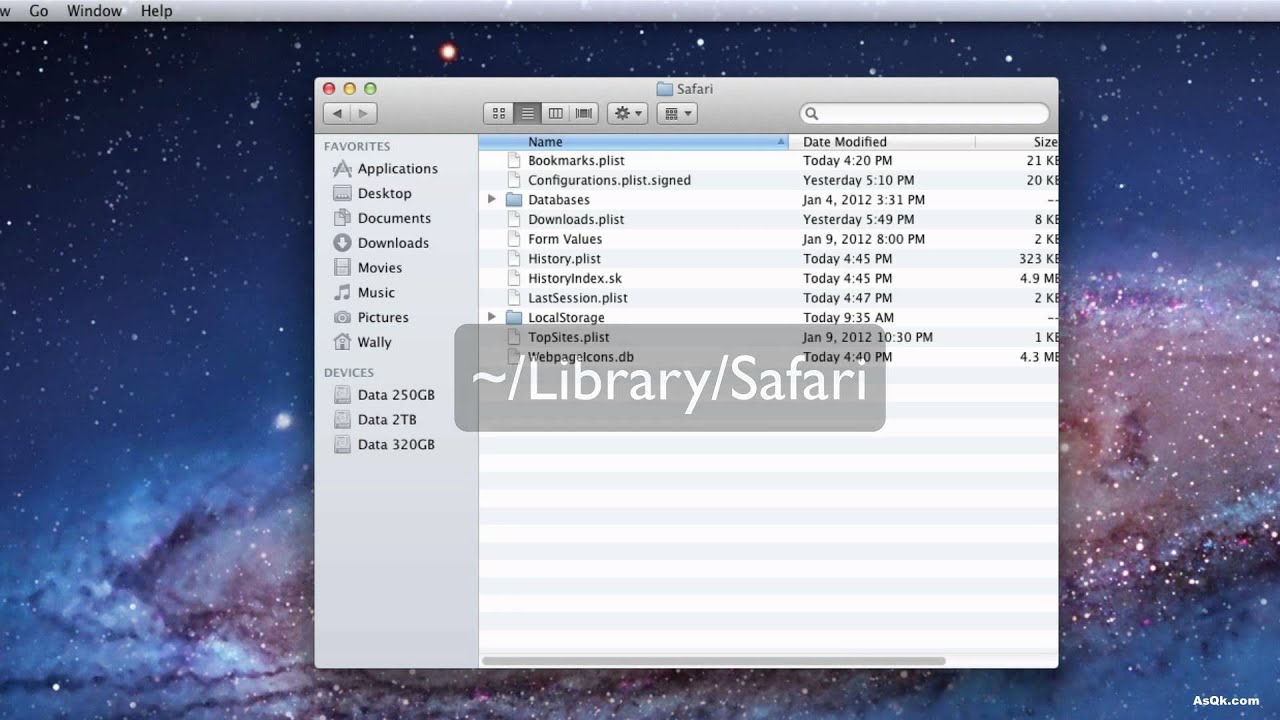Image resolution: width=1280 pixels, height=720 pixels.
Task: Select the Data 320GB drive
Action: 384,445
